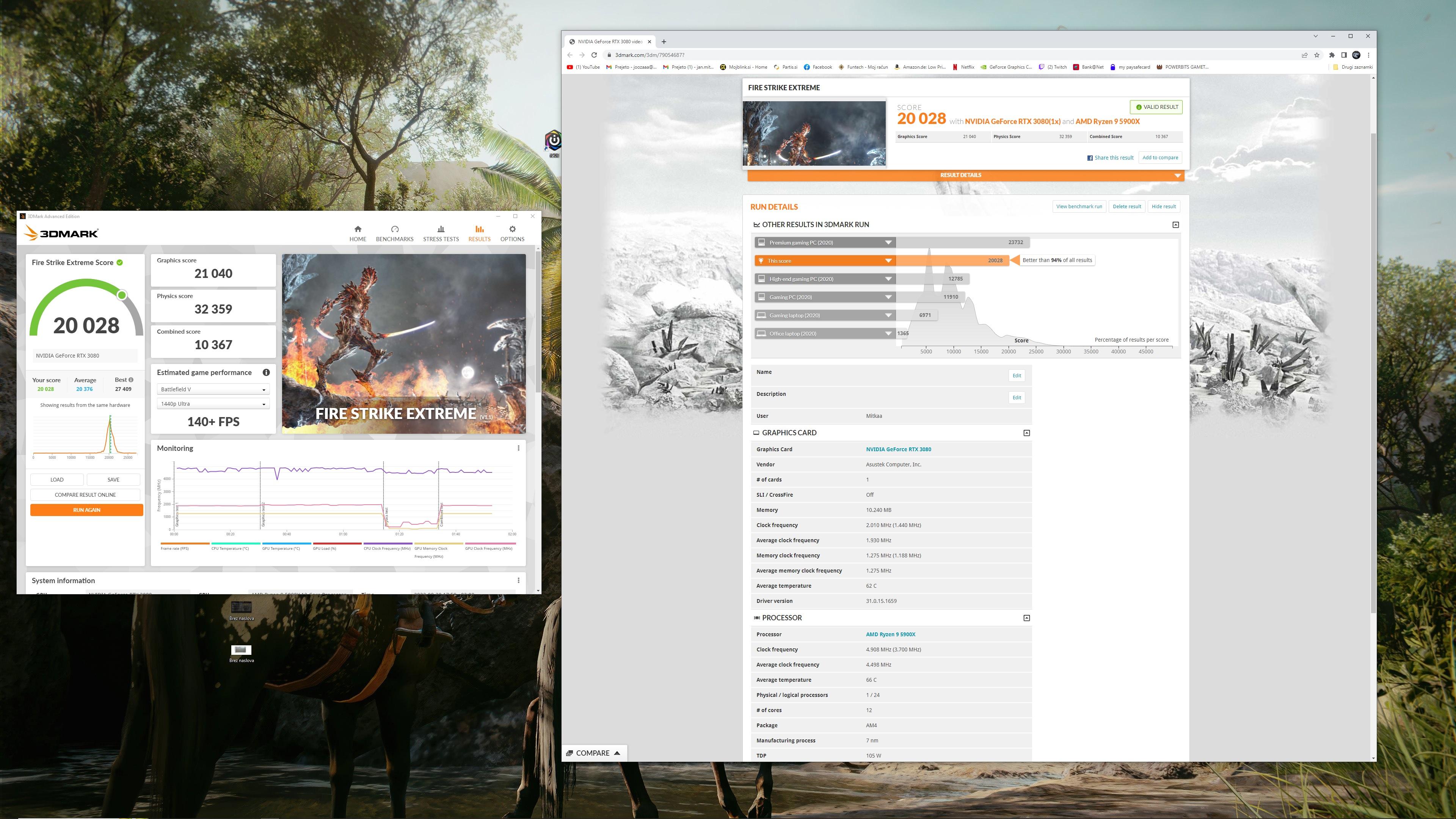
Task: Click the Best score info icon
Action: point(131,380)
